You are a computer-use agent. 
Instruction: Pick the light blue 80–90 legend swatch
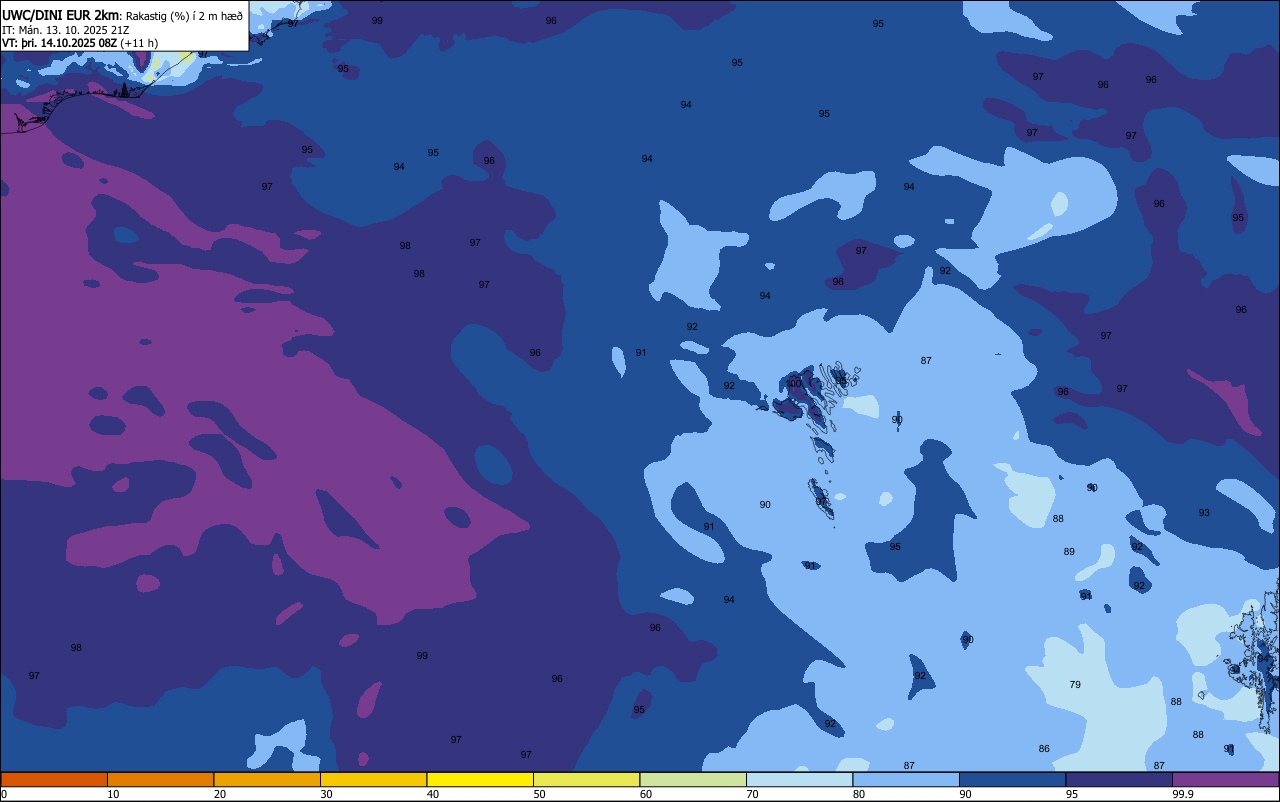point(906,779)
